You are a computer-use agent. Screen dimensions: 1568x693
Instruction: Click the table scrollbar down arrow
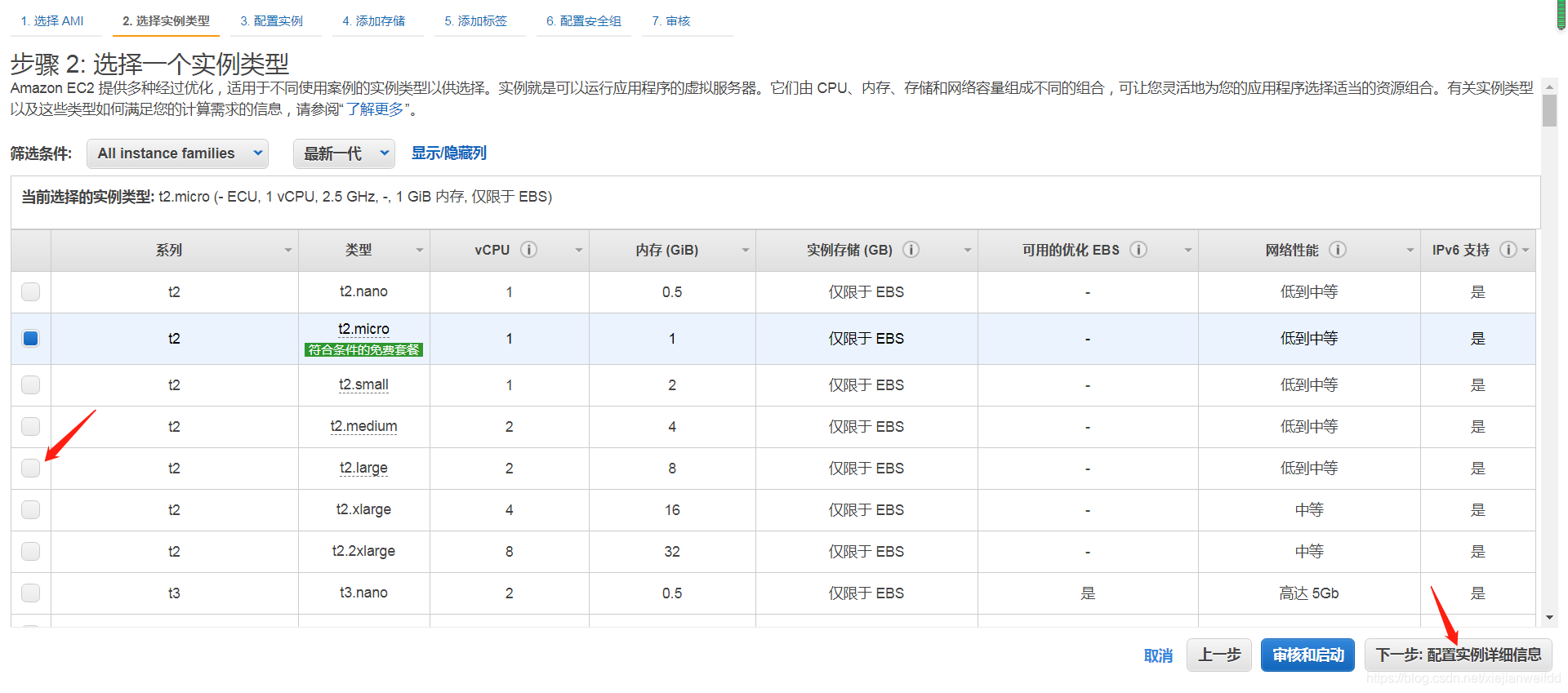tap(1549, 618)
